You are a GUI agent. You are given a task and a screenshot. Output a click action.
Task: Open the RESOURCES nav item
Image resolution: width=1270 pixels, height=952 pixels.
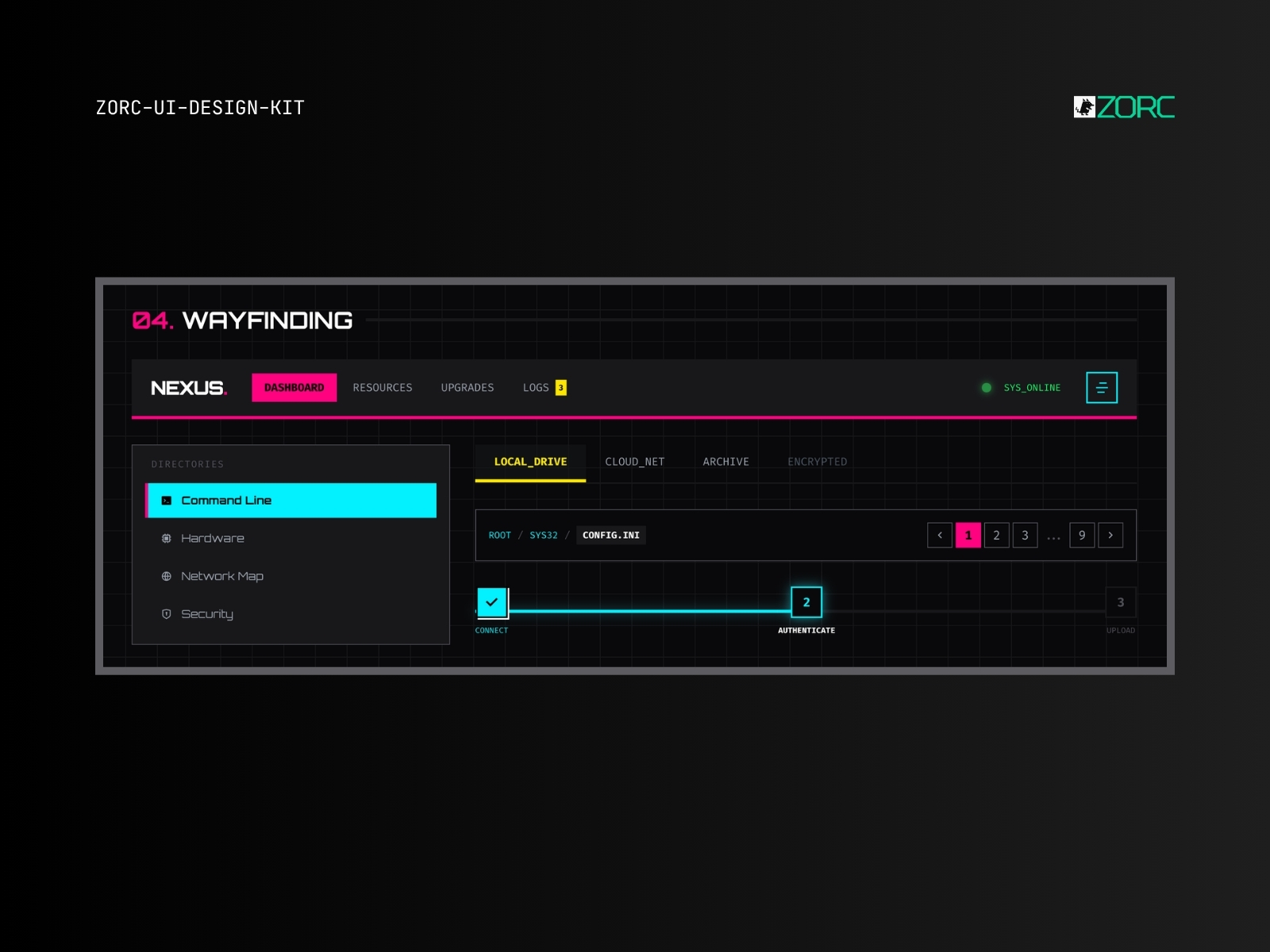(x=383, y=388)
